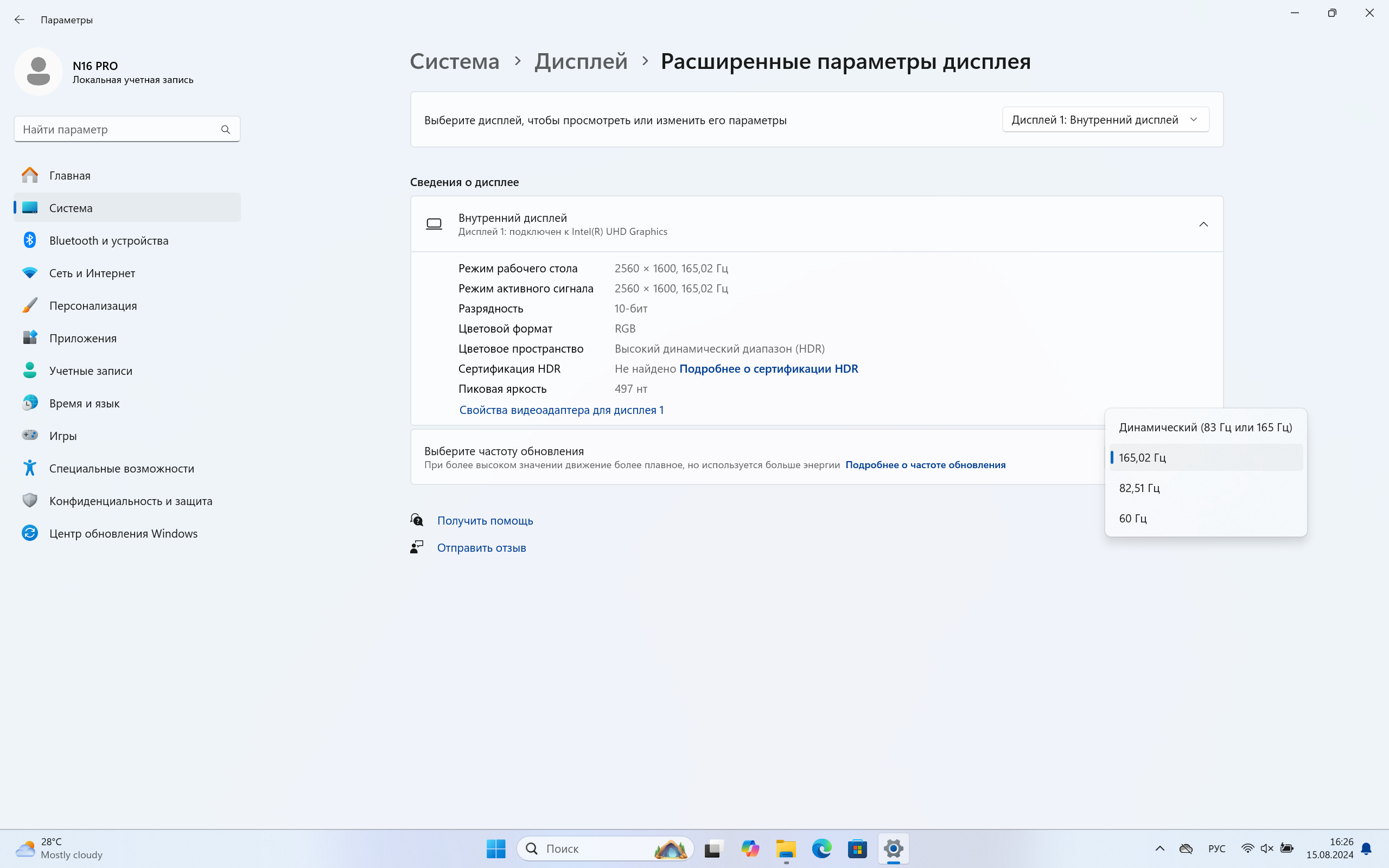Click Получить помощь option

484,520
